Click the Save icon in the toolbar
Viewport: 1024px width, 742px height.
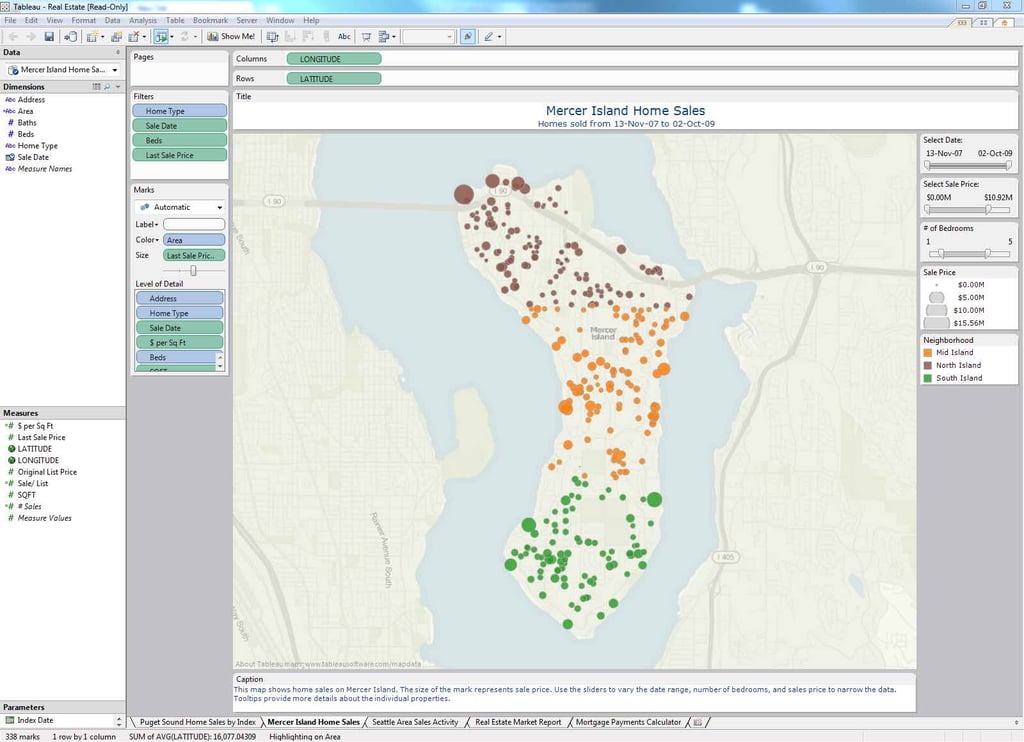(x=48, y=37)
